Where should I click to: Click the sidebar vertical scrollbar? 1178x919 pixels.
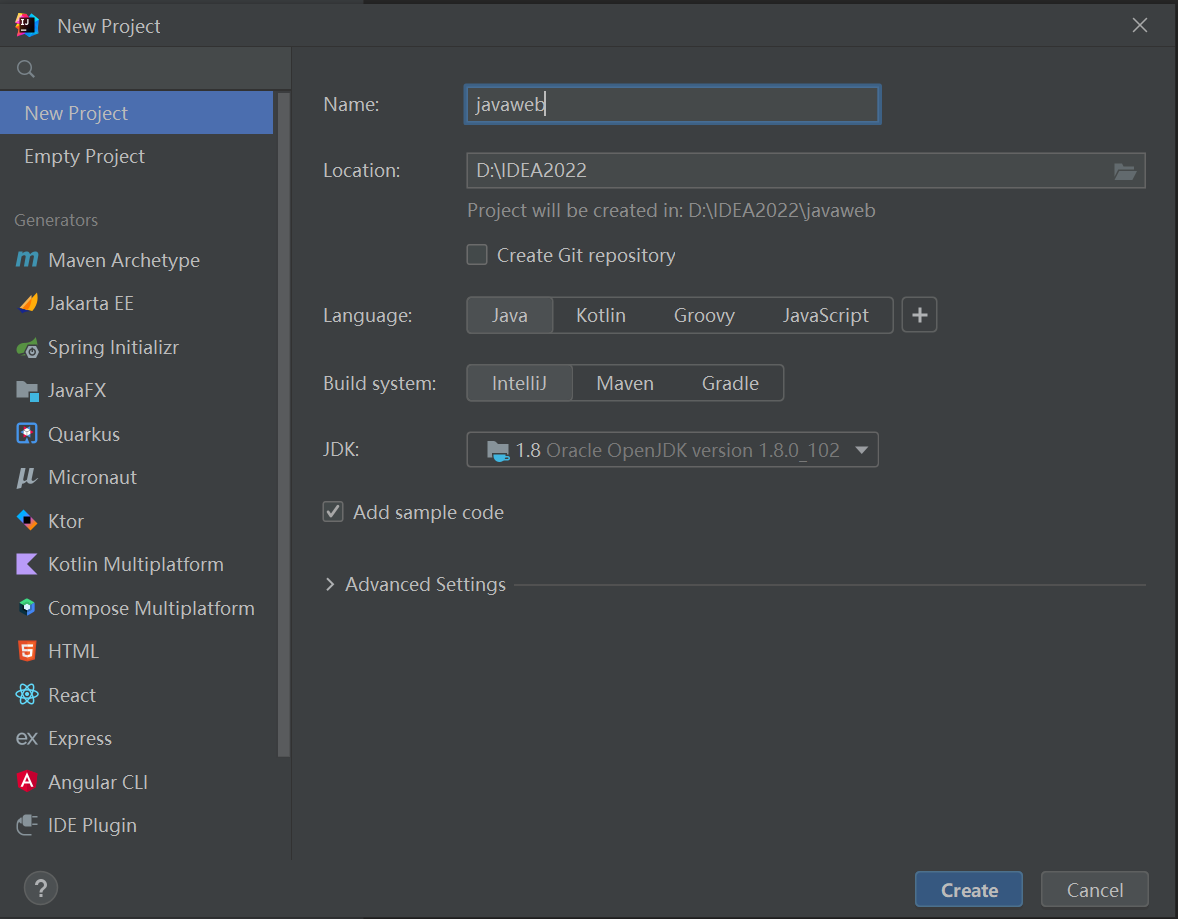[x=283, y=425]
